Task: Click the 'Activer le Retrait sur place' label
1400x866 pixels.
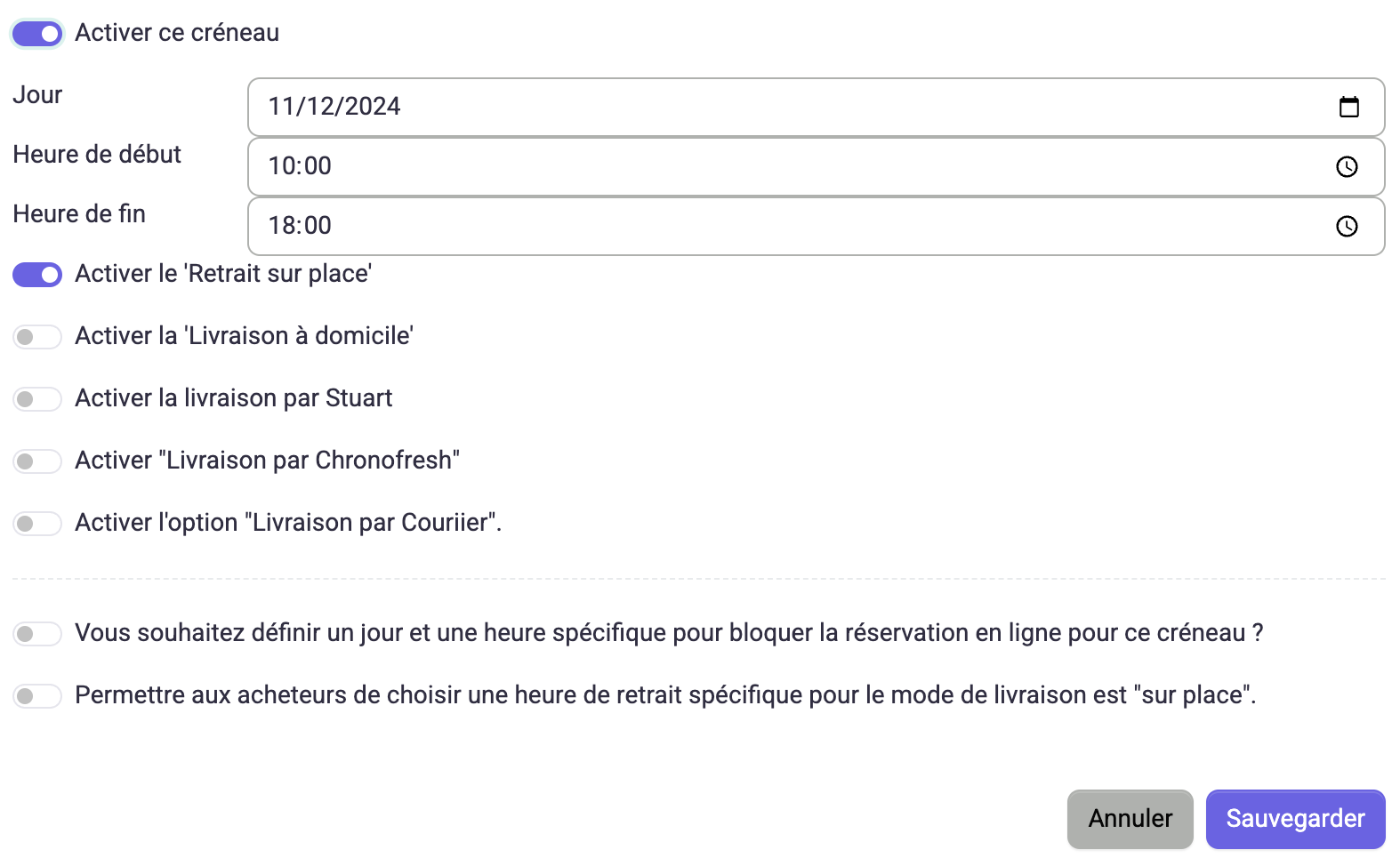Action: (223, 274)
